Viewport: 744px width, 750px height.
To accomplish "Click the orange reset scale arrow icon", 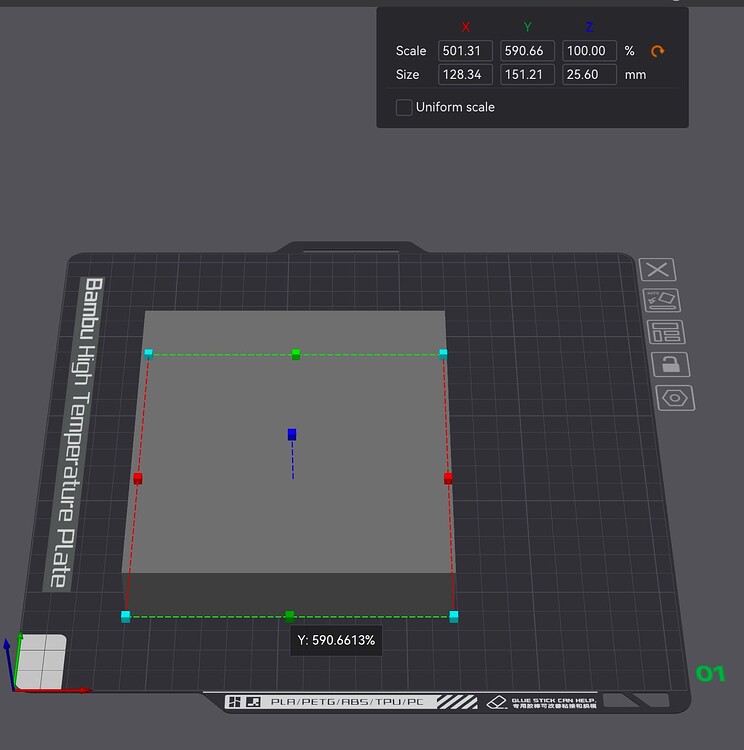I will [657, 51].
